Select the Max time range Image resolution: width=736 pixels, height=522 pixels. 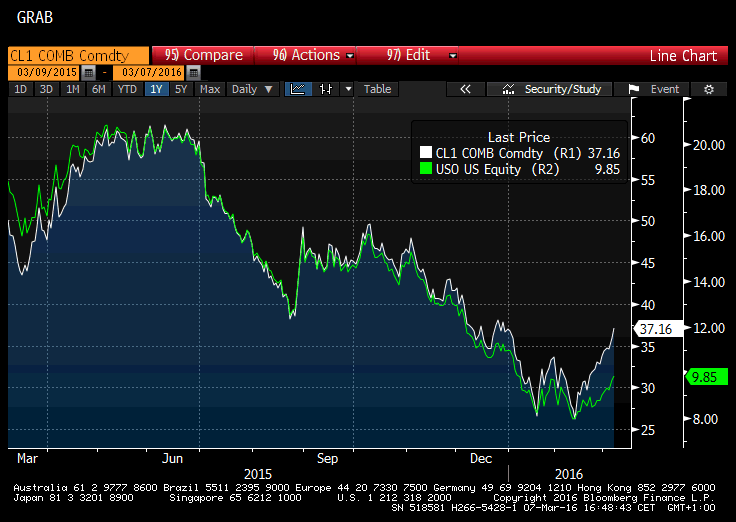click(210, 89)
